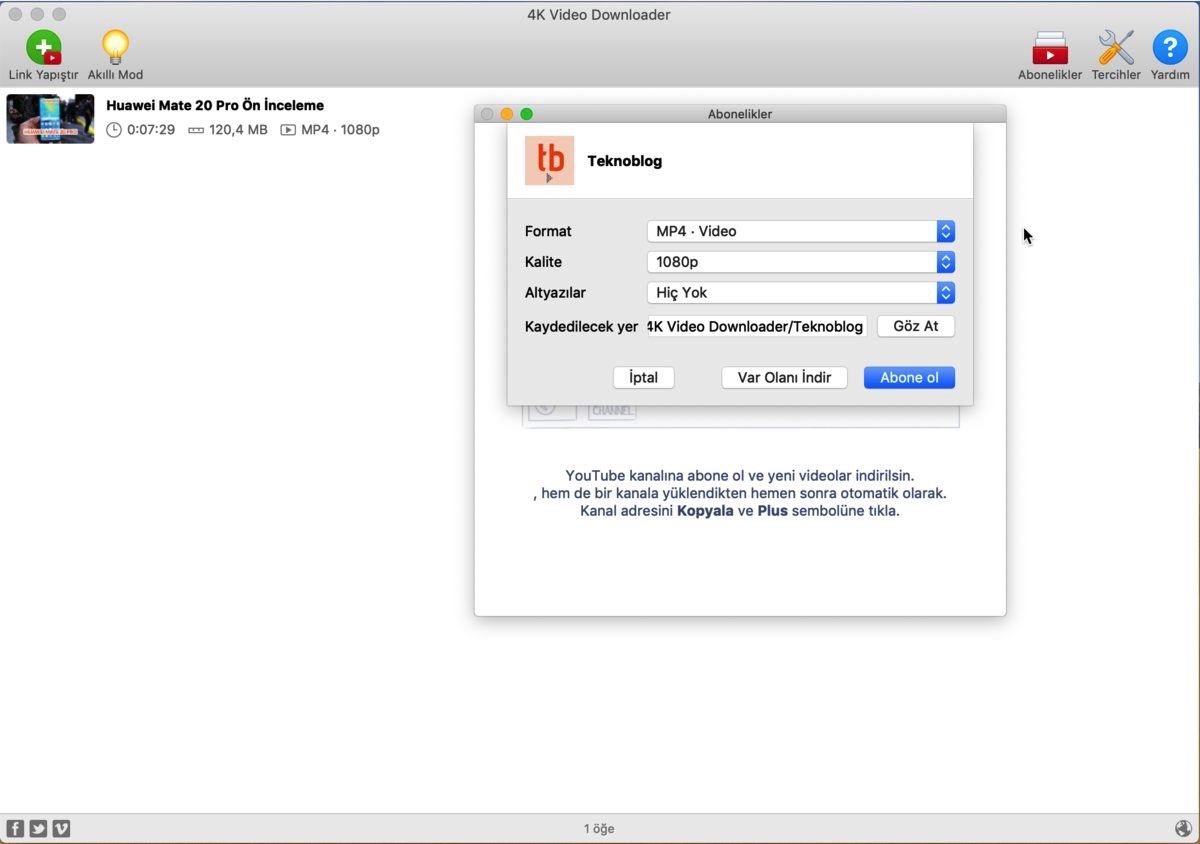This screenshot has height=844, width=1200.
Task: Click the Göz At browse button
Action: tap(916, 326)
